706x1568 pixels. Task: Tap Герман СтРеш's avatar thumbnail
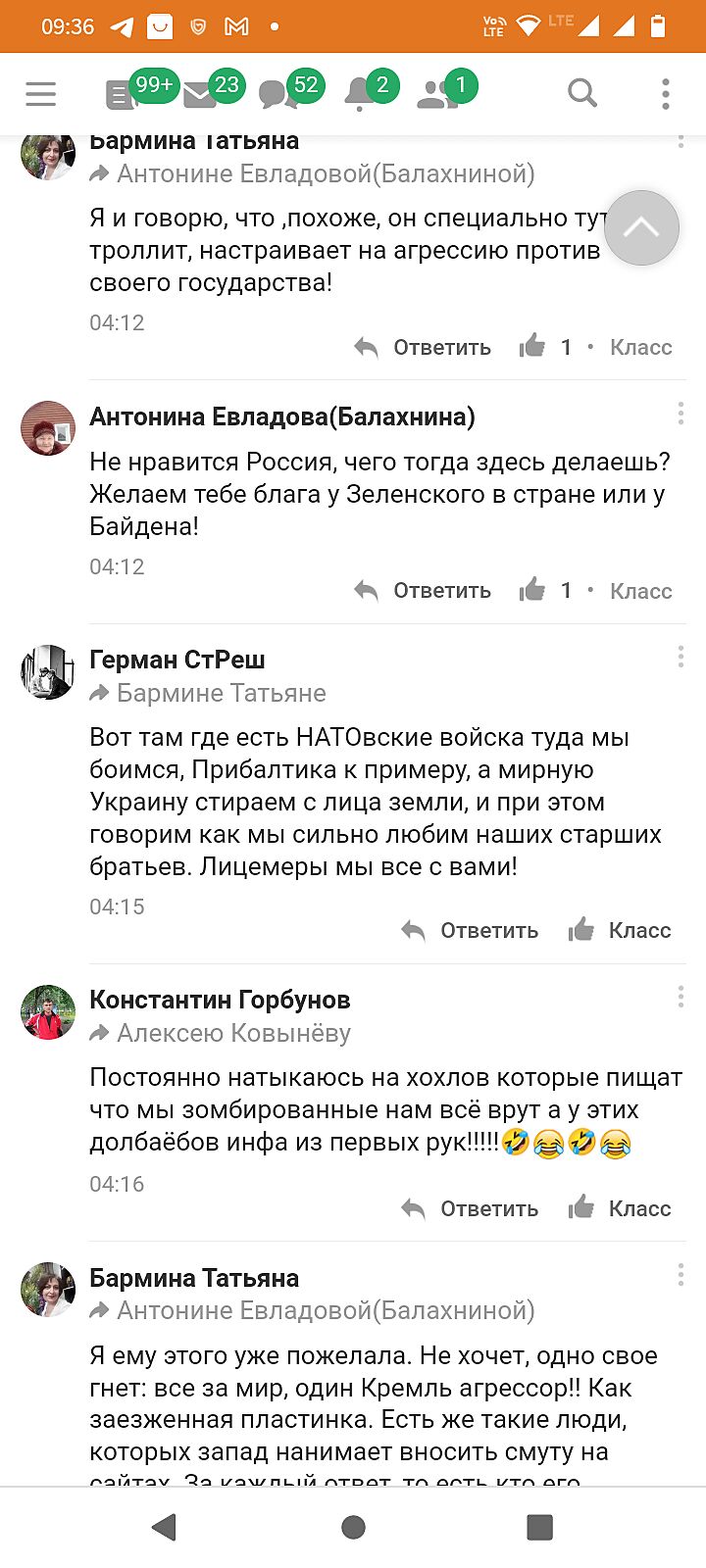[48, 672]
